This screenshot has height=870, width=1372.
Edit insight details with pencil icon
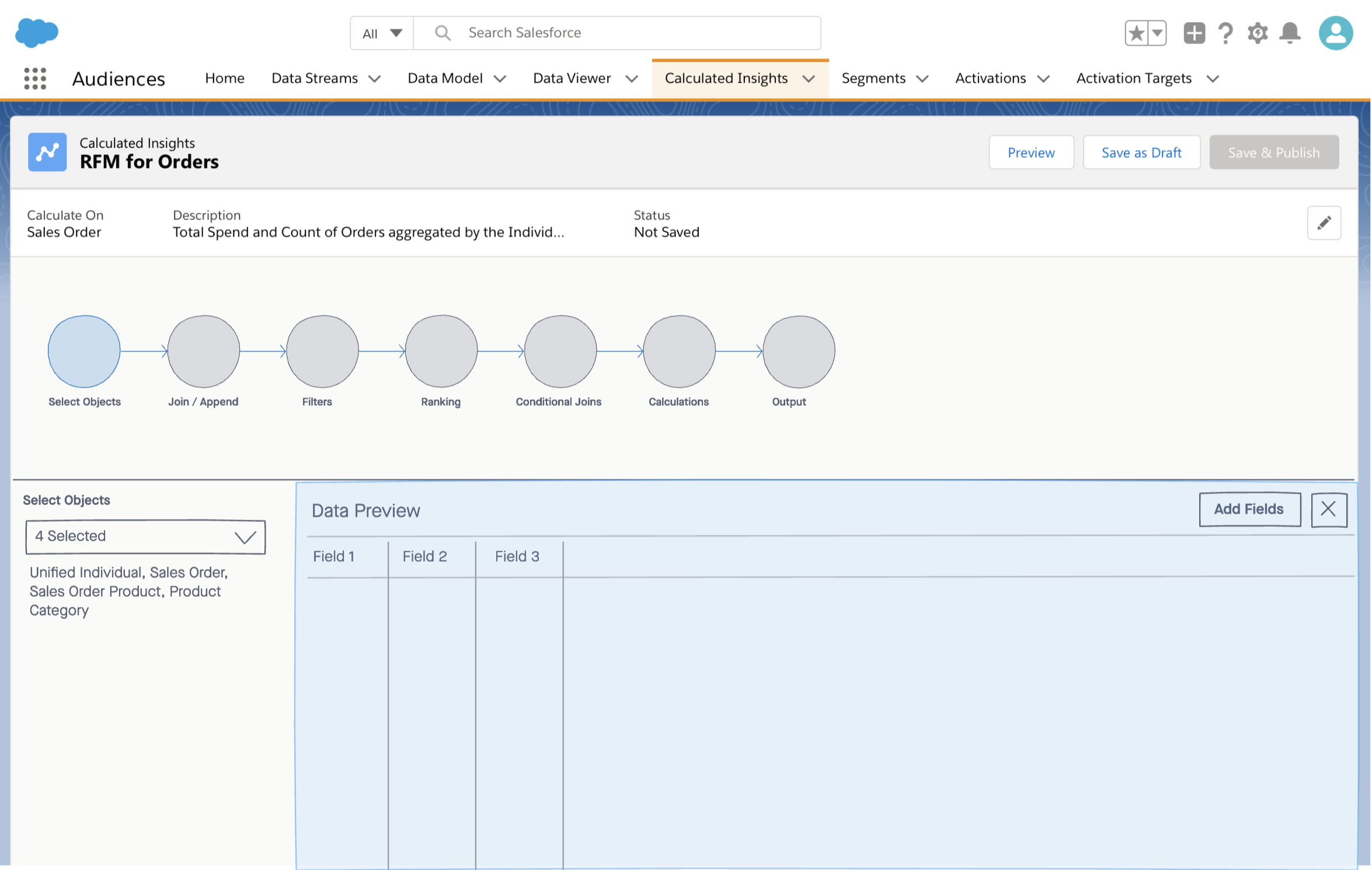point(1324,223)
